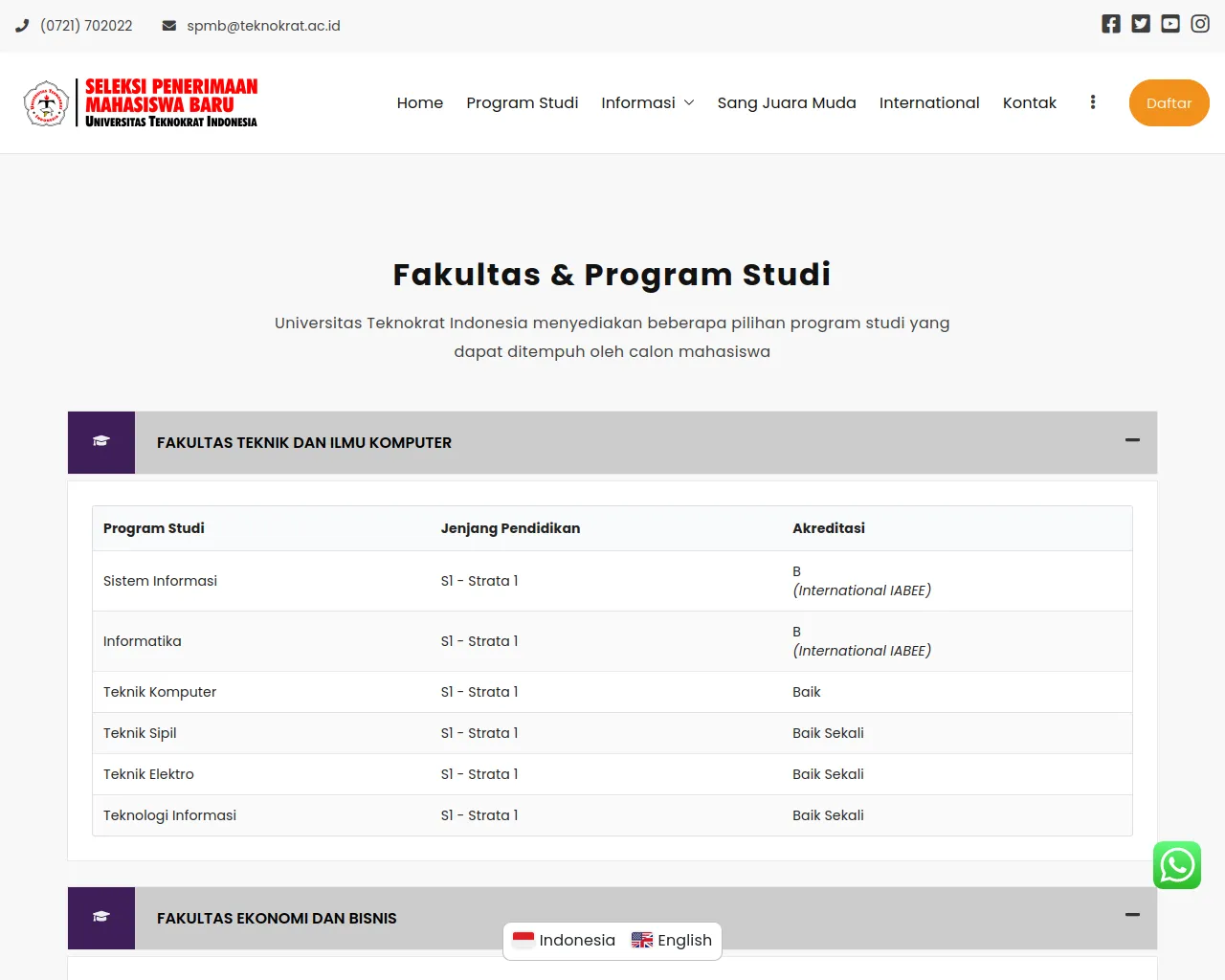Open the Facebook page icon

click(x=1110, y=24)
